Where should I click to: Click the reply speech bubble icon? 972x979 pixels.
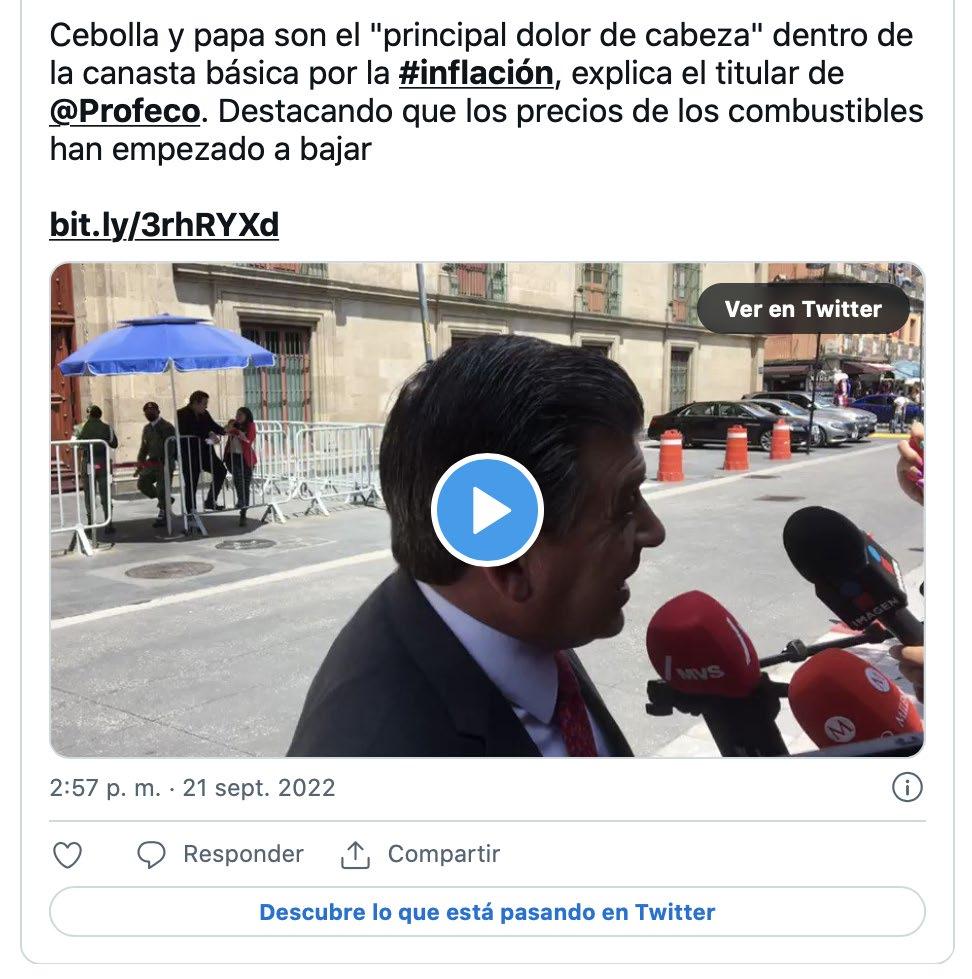pyautogui.click(x=151, y=855)
